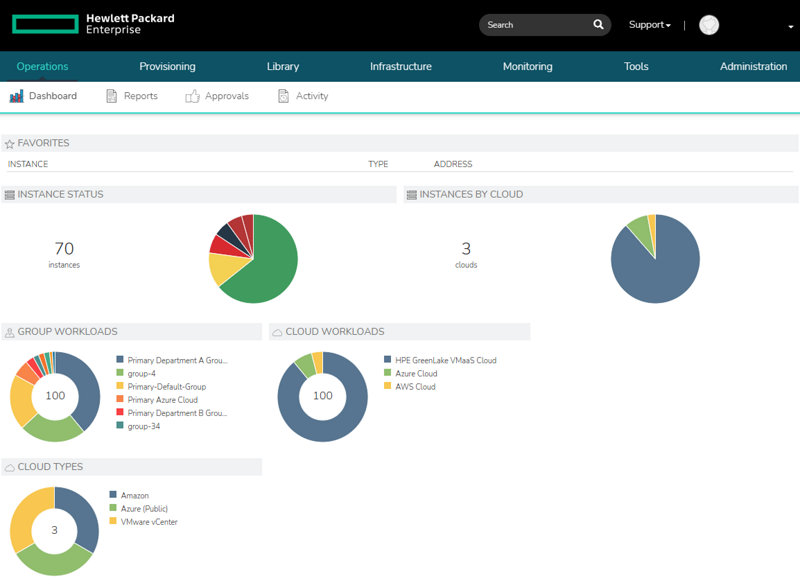Select HPE GreenLake VMaaS Cloud legend swatch

tap(388, 360)
